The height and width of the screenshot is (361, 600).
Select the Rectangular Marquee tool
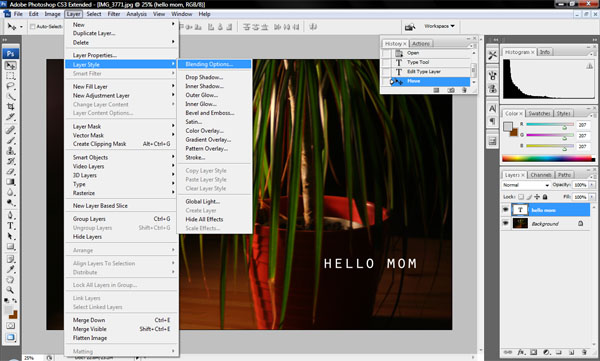(x=10, y=76)
